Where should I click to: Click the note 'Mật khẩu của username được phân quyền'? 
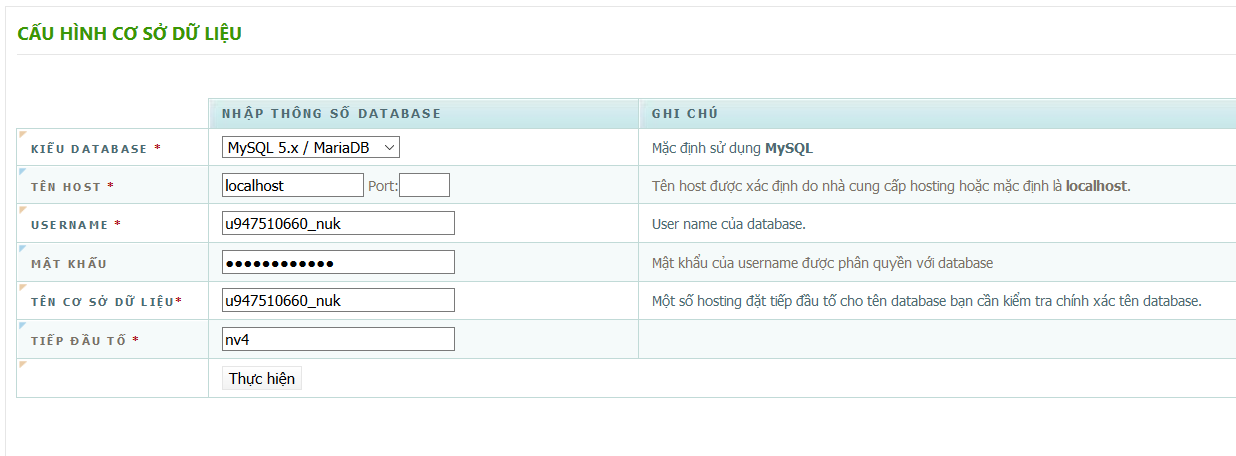point(822,263)
